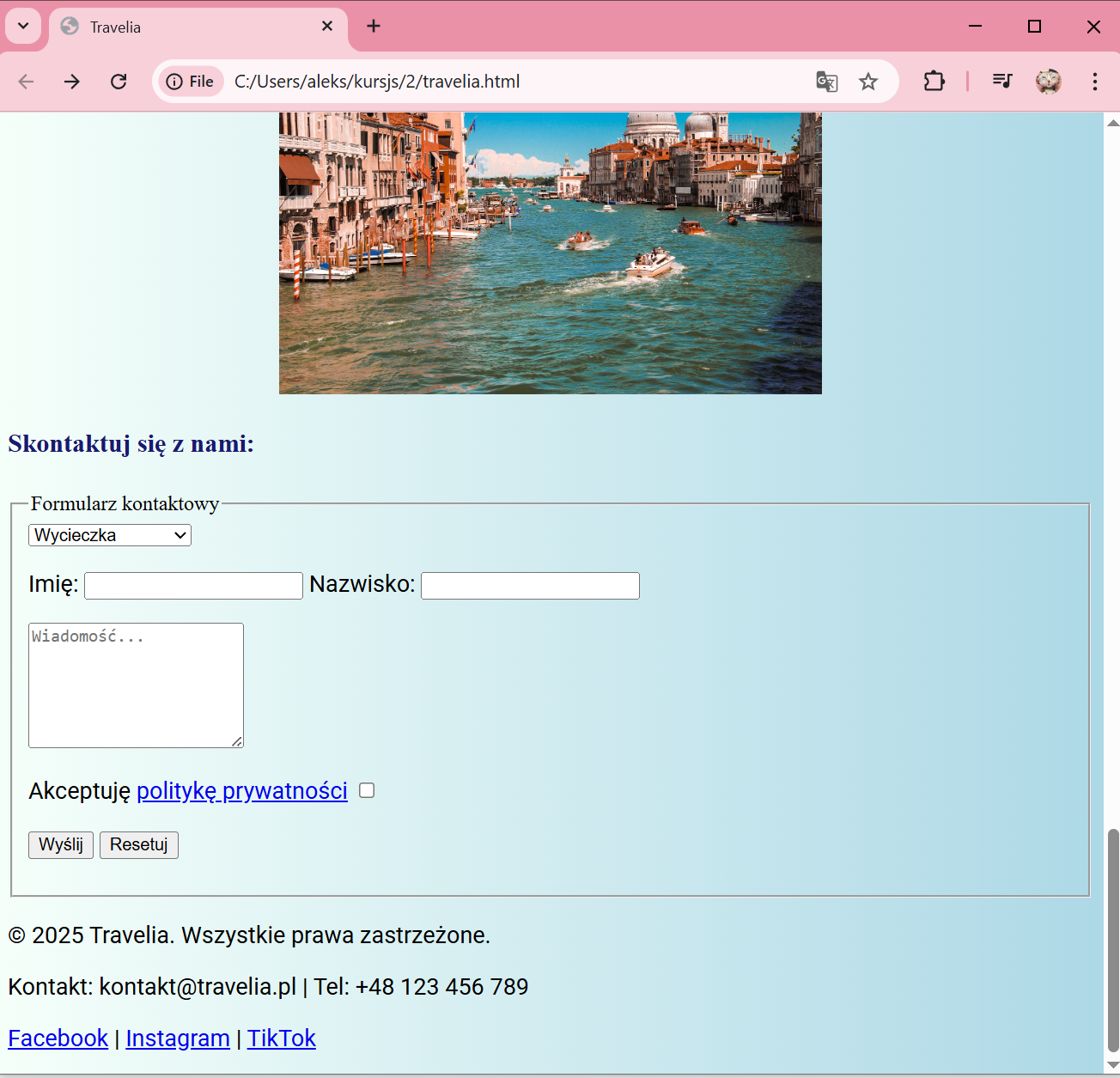Click the Formularz kontaktowy legend
The height and width of the screenshot is (1078, 1120).
[125, 503]
